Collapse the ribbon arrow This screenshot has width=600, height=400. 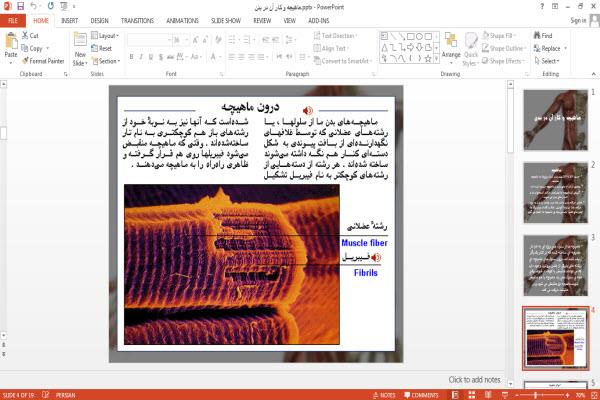(x=593, y=74)
